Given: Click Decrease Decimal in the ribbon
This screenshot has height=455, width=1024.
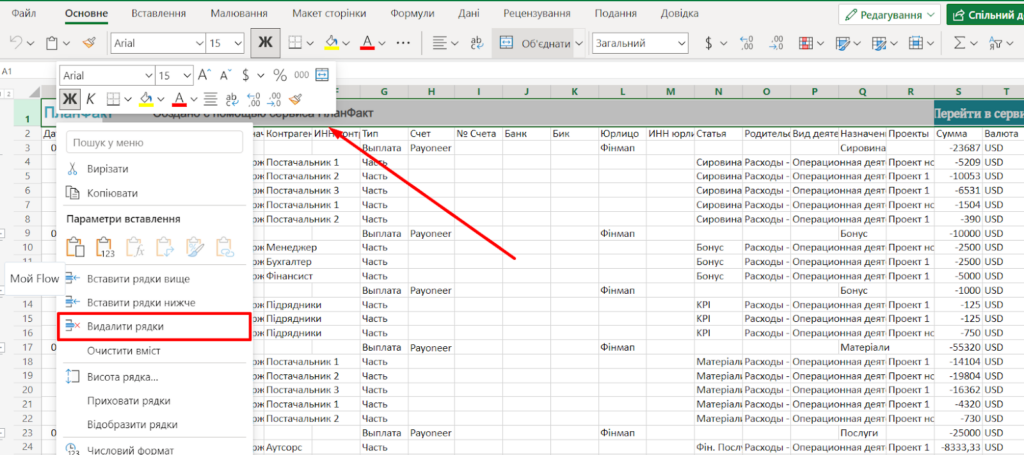Looking at the screenshot, I should tap(776, 43).
